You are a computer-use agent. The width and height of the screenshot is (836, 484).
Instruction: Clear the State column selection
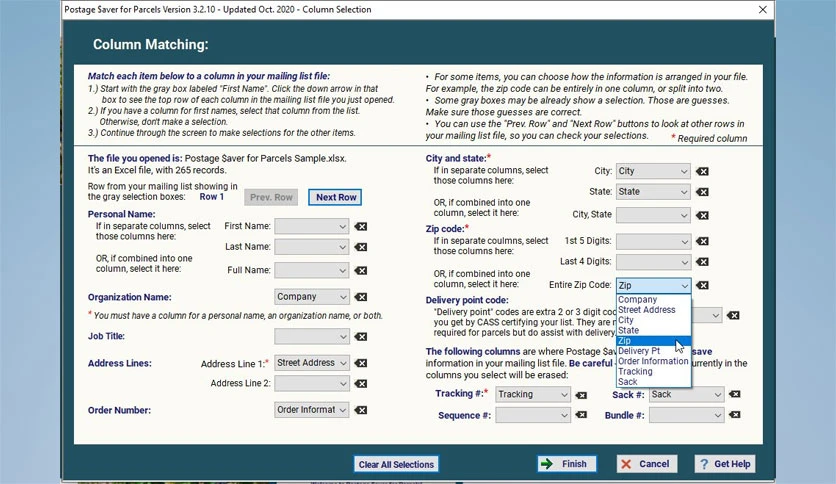point(703,192)
